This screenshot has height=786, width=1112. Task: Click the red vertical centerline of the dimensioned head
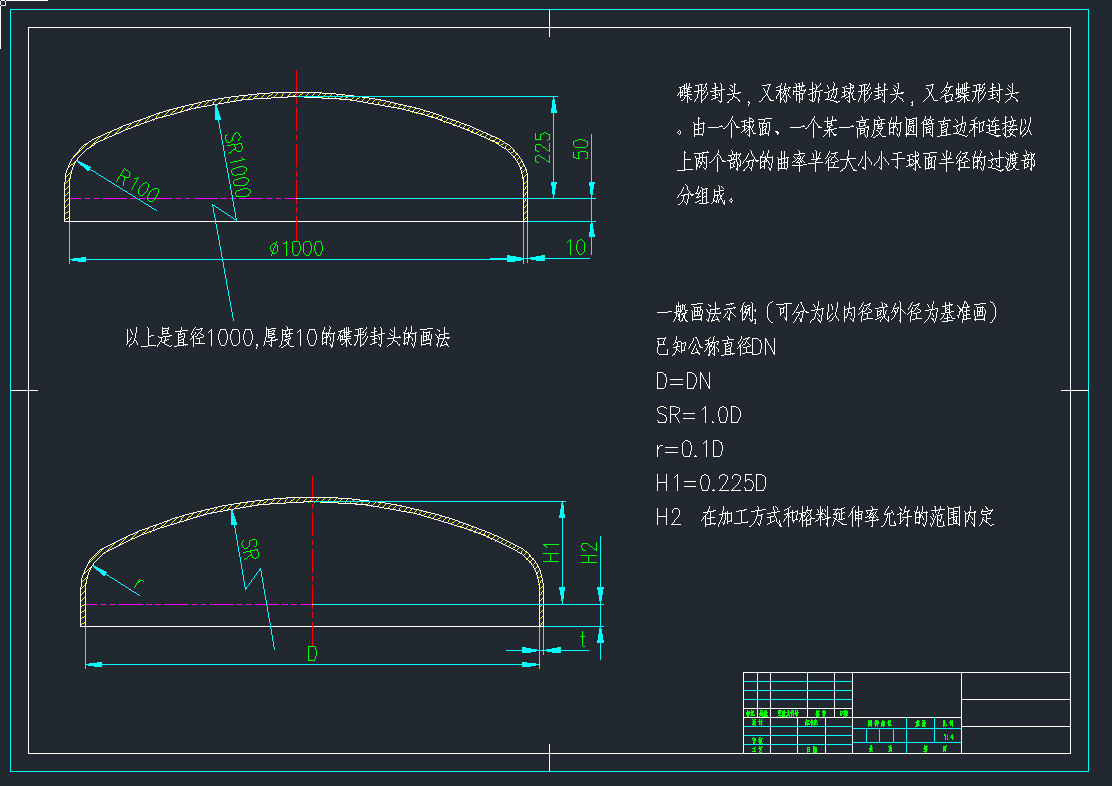(296, 156)
